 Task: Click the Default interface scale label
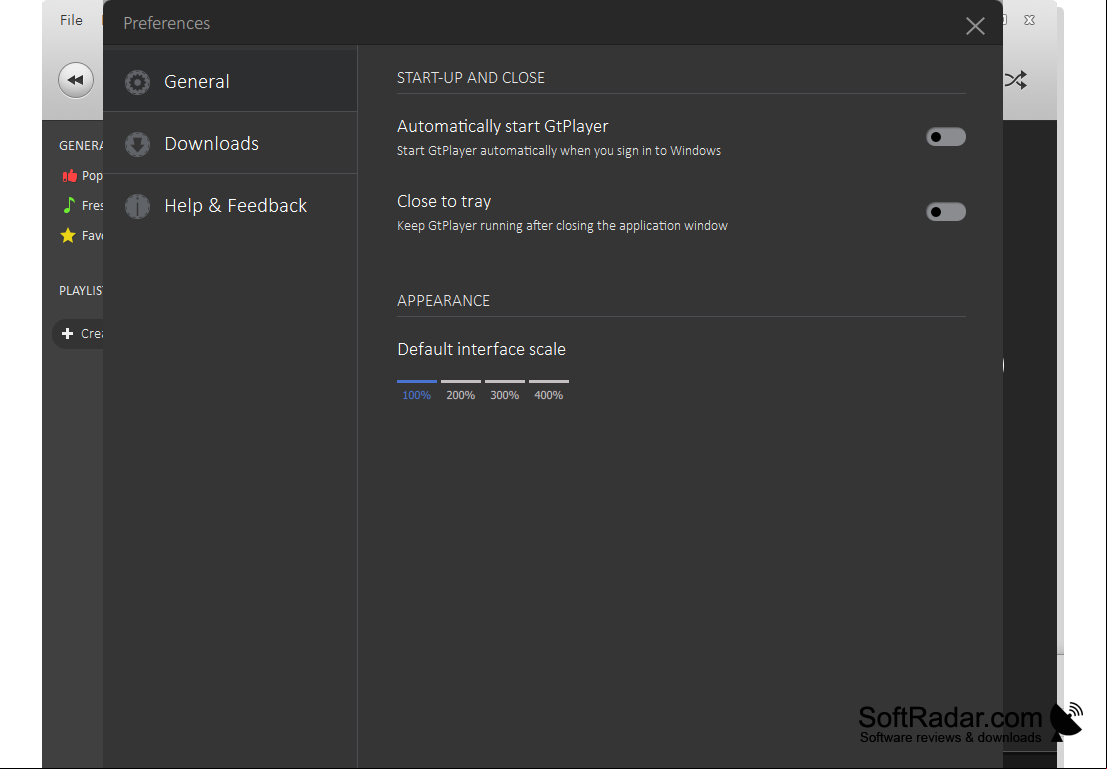[481, 350]
